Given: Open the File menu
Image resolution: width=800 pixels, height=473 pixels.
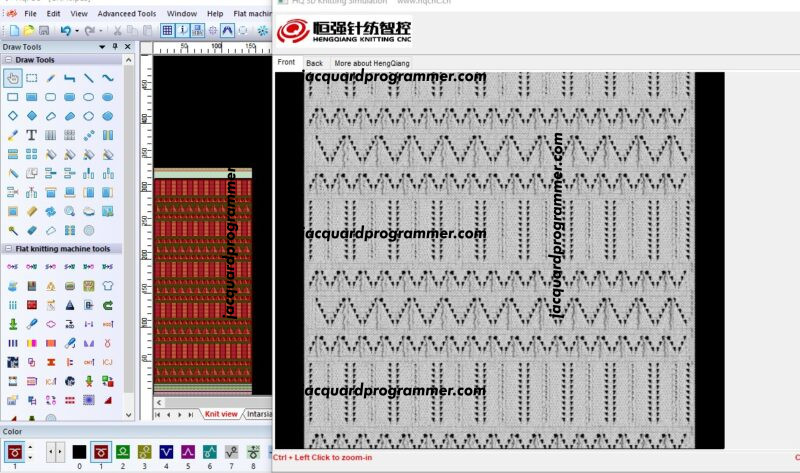Looking at the screenshot, I should 31,13.
